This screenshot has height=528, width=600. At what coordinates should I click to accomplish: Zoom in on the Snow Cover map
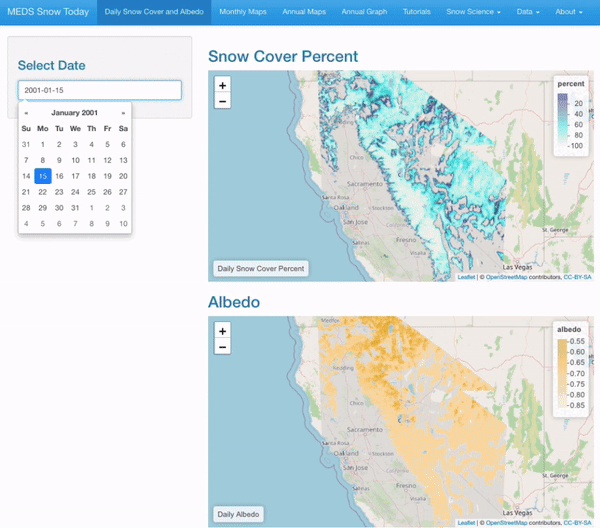click(x=222, y=85)
